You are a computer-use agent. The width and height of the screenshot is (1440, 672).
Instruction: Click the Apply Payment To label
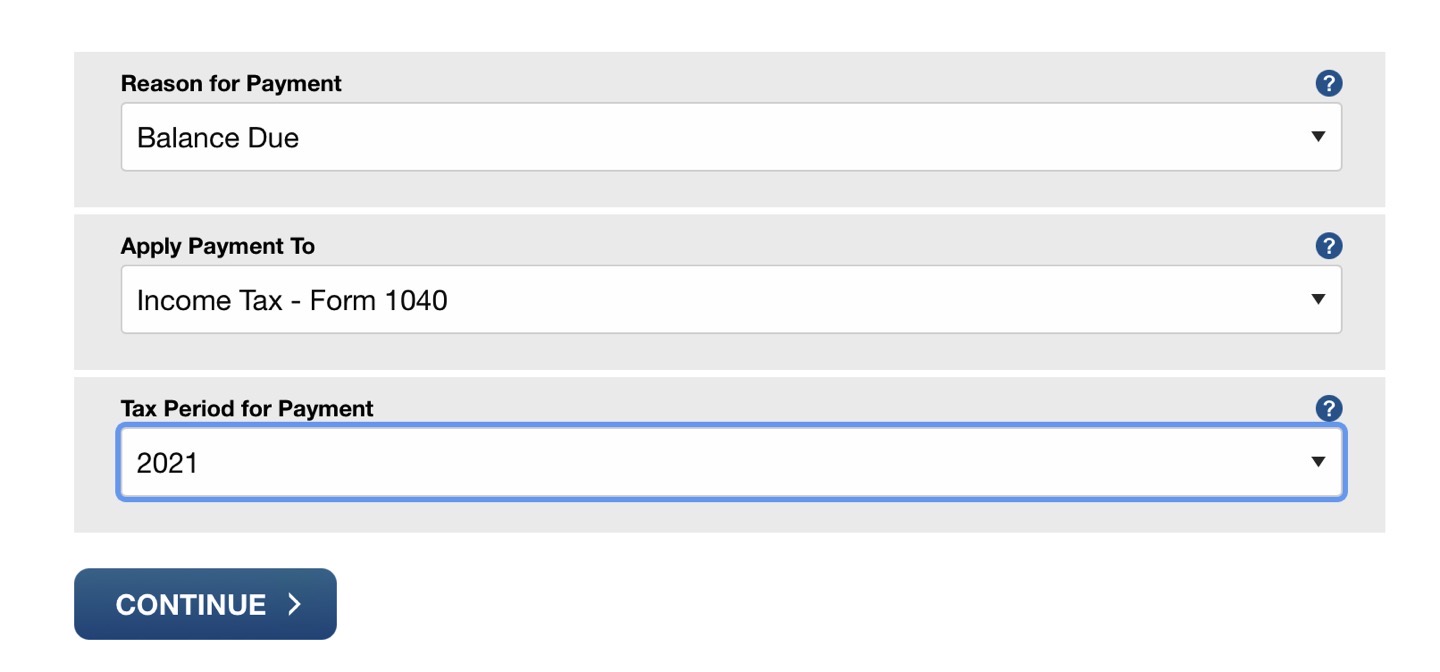click(218, 246)
